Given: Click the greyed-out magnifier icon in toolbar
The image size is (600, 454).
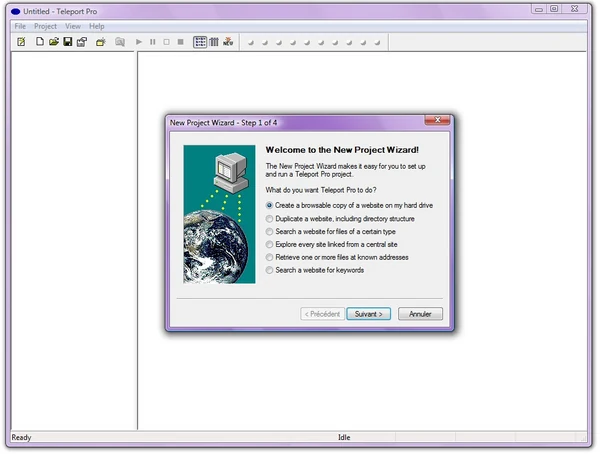Looking at the screenshot, I should 120,42.
